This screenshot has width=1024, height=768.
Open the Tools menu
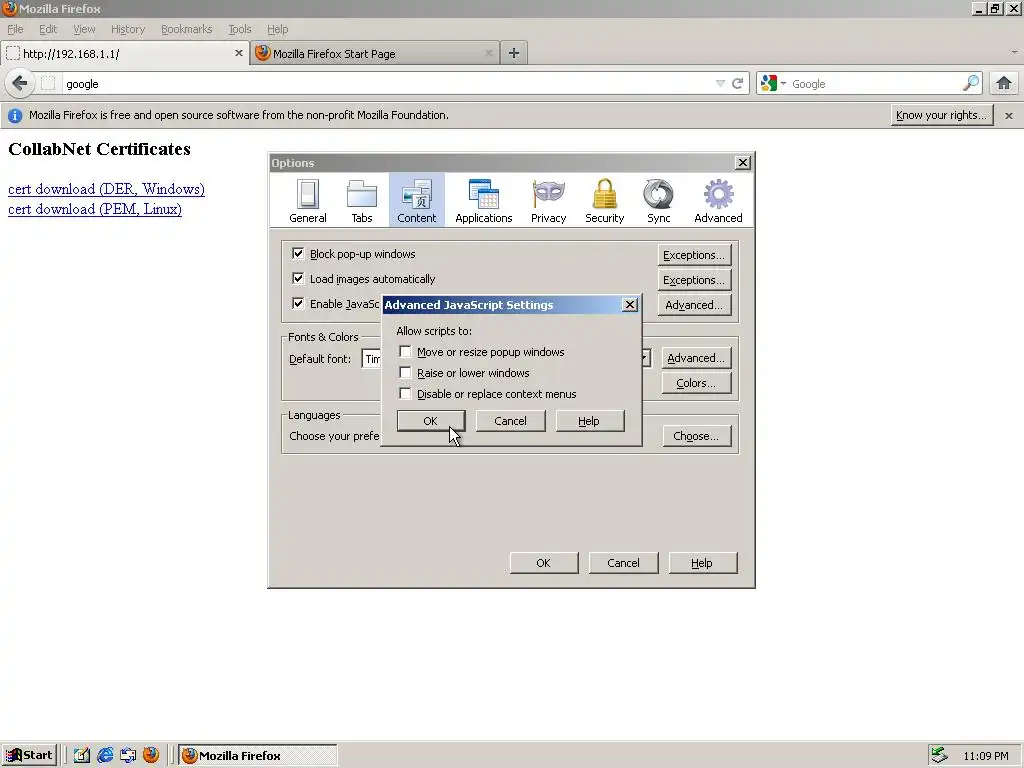tap(240, 29)
